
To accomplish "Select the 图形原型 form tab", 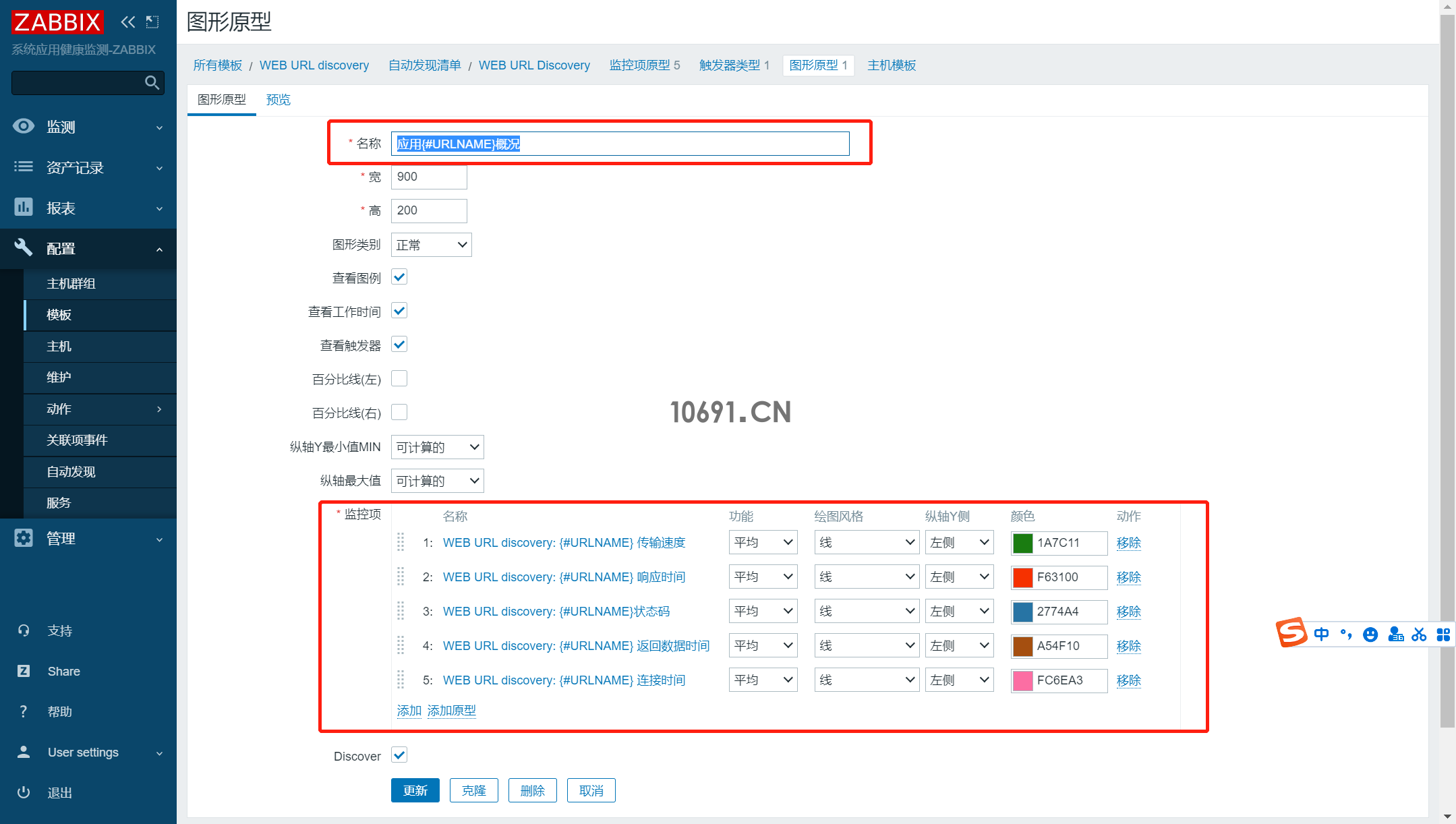I will pos(222,100).
